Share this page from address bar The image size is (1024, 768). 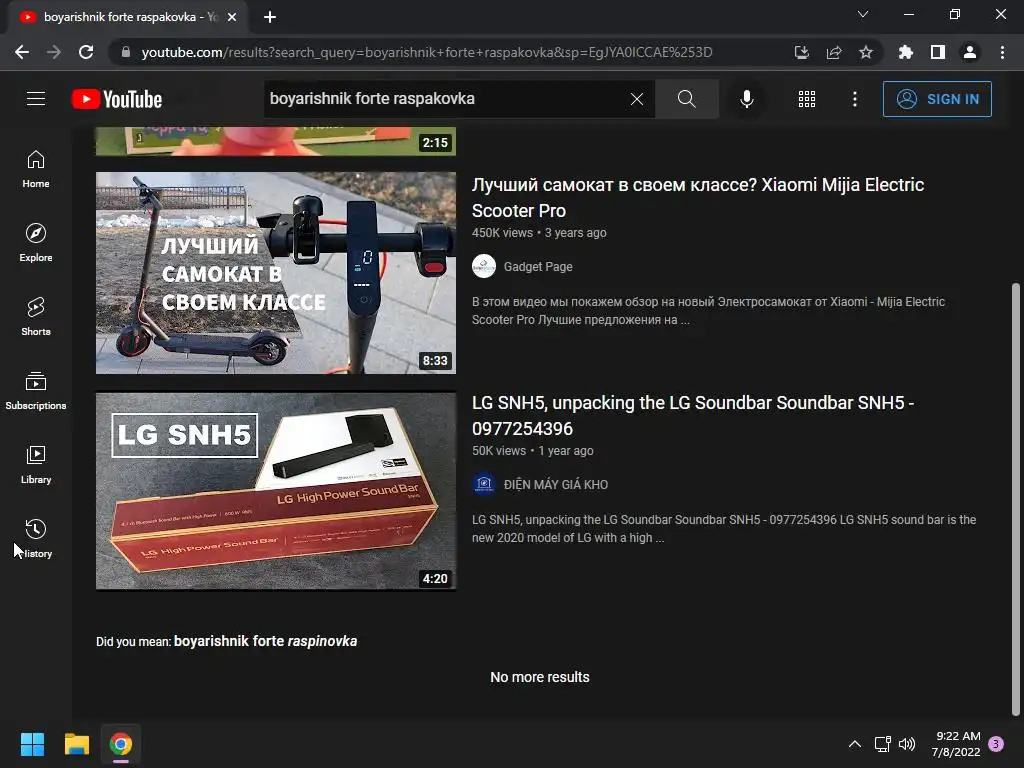pos(833,52)
